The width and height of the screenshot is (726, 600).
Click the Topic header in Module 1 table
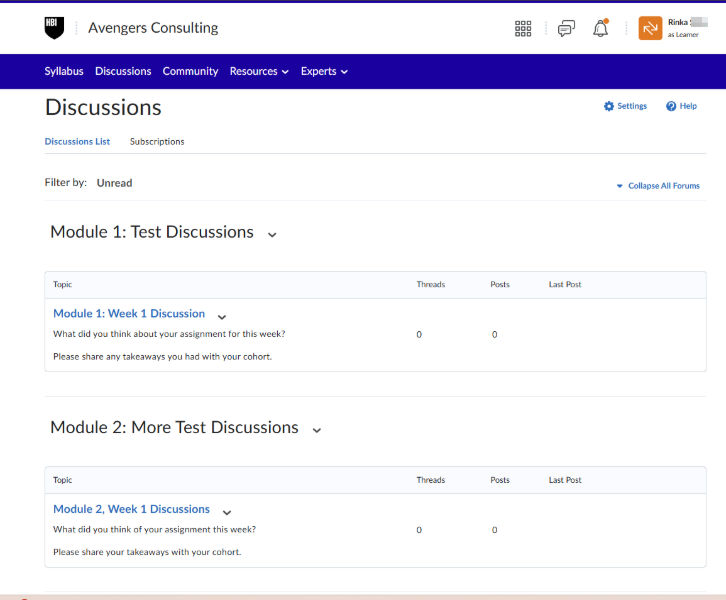coord(63,284)
